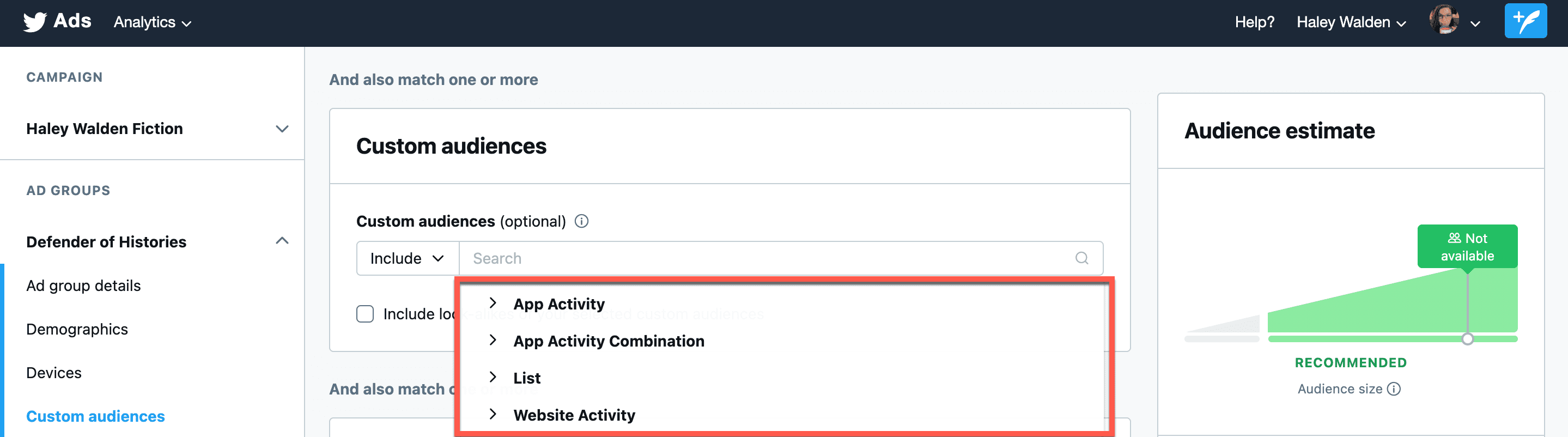
Task: Open the Analytics dropdown menu
Action: pyautogui.click(x=152, y=22)
